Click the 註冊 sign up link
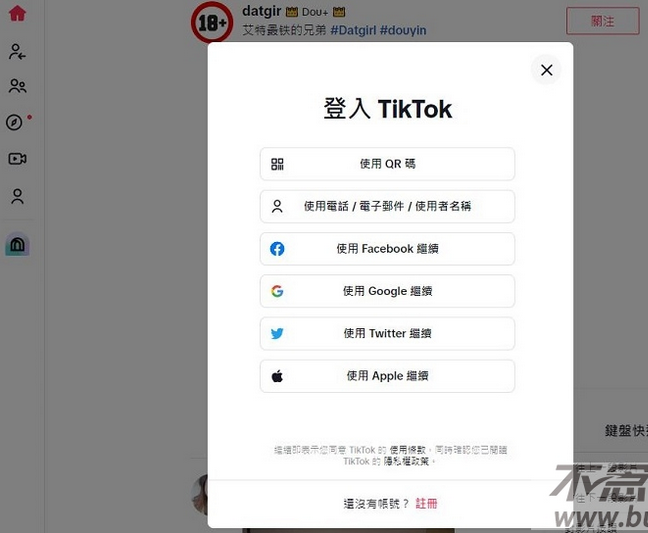The height and width of the screenshot is (533, 648). (x=426, y=504)
